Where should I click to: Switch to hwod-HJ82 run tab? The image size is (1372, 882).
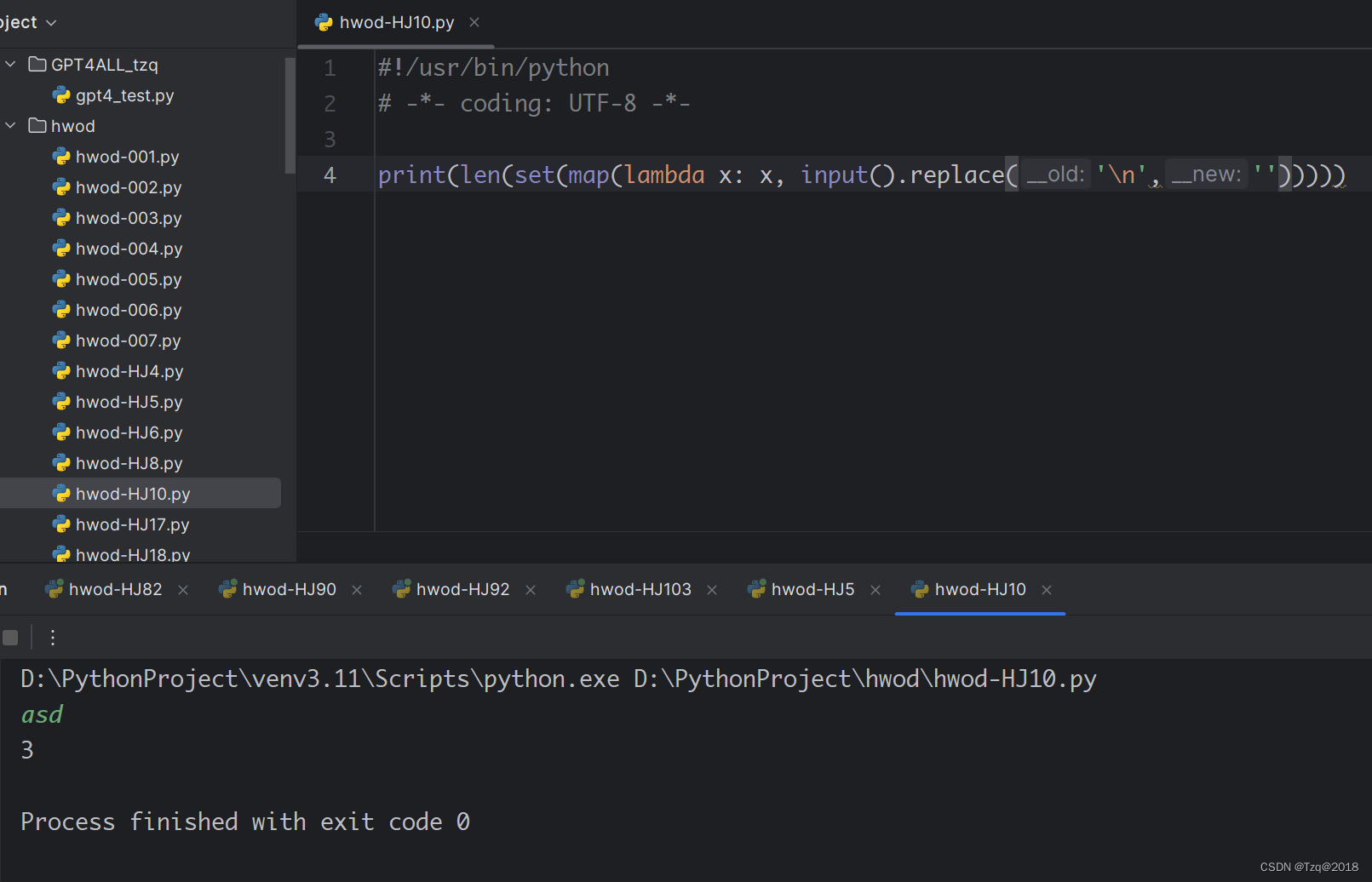[115, 589]
